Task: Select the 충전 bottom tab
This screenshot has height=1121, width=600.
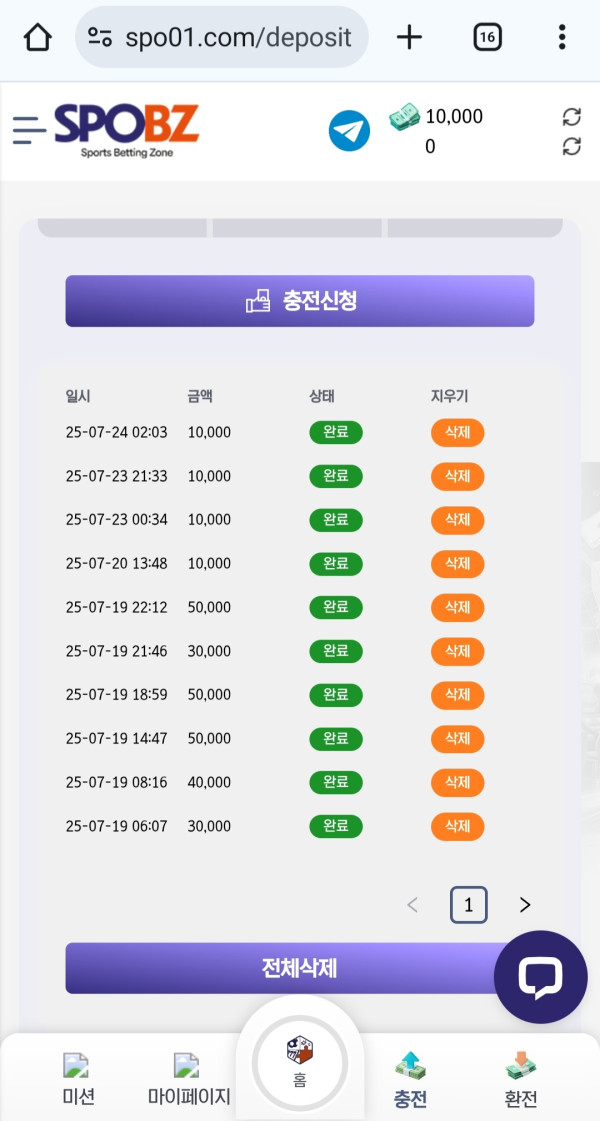Action: 410,1080
